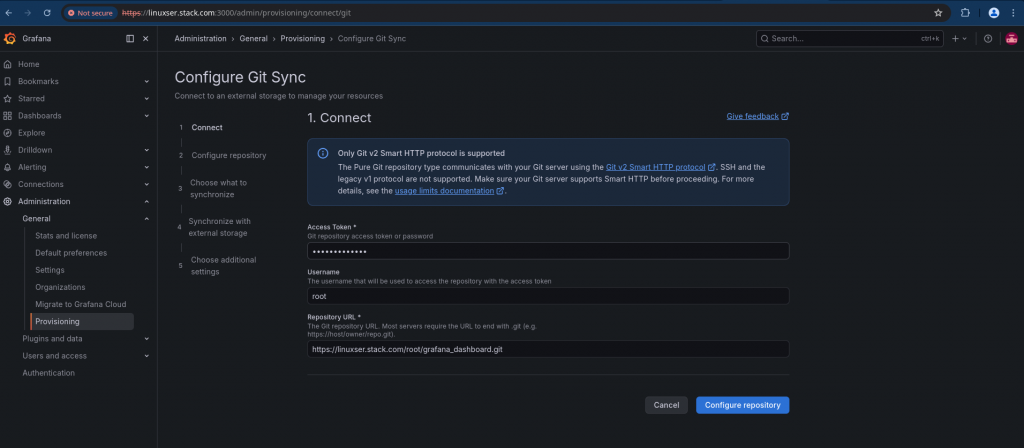1024x448 pixels.
Task: Go to Administration breadcrumb
Action: 200,39
